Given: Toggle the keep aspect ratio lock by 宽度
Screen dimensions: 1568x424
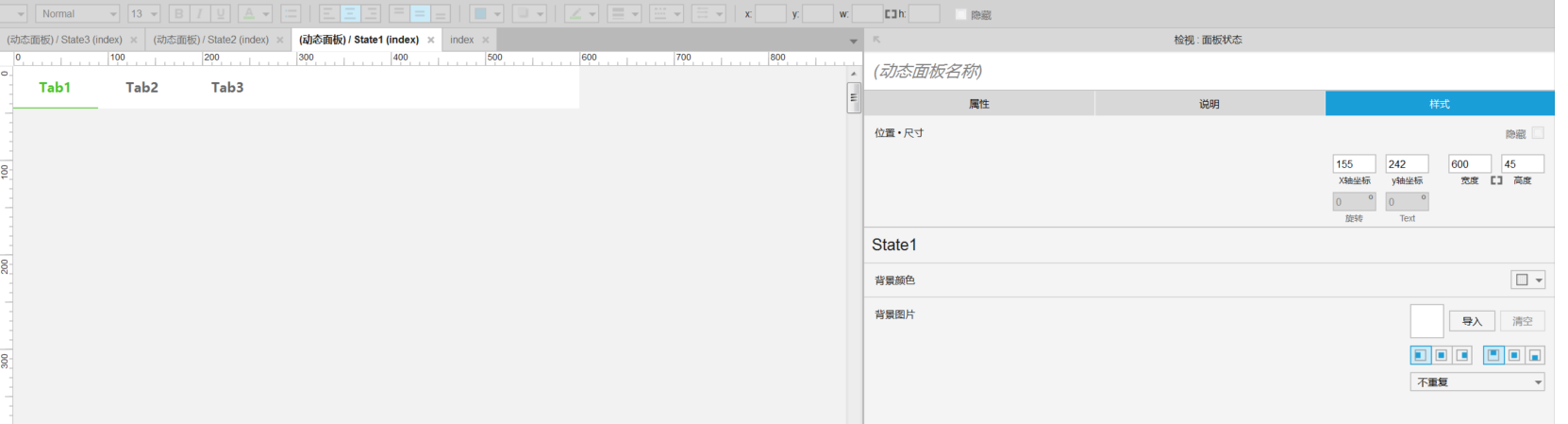Looking at the screenshot, I should pos(1496,180).
